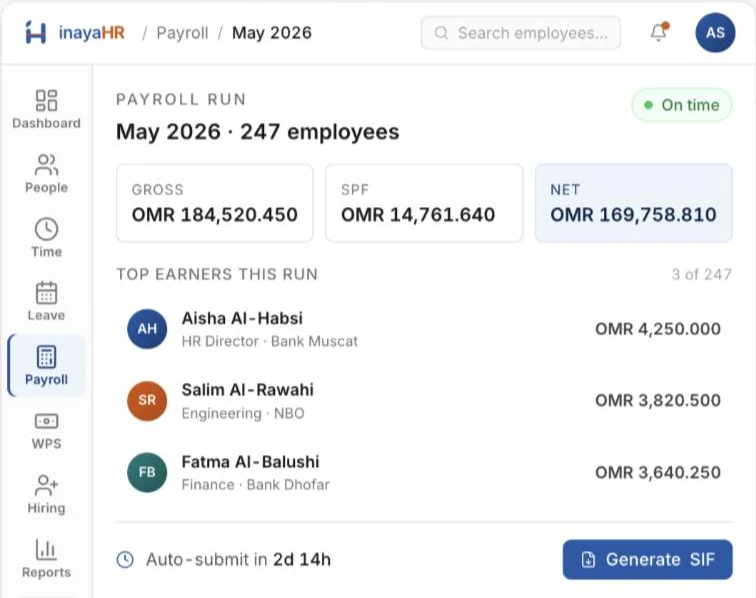Check the notifications bell icon
Image resolution: width=756 pixels, height=598 pixels.
(659, 32)
